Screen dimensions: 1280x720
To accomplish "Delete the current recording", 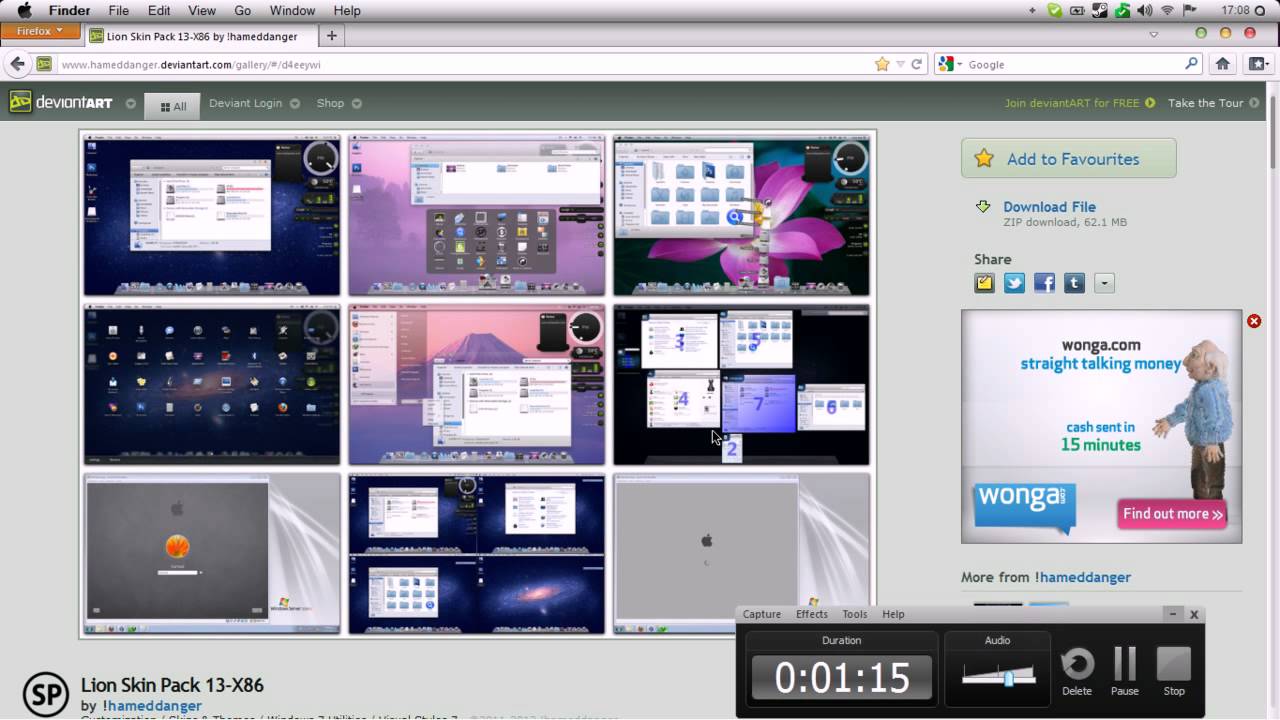I will click(x=1077, y=671).
